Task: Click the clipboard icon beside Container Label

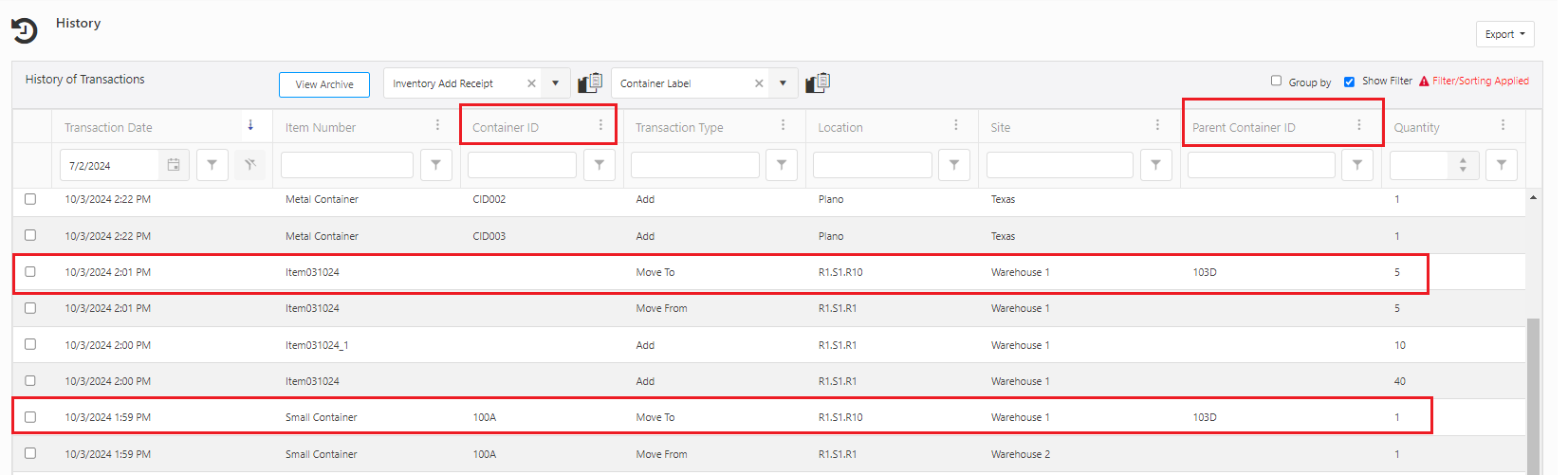Action: pos(818,83)
